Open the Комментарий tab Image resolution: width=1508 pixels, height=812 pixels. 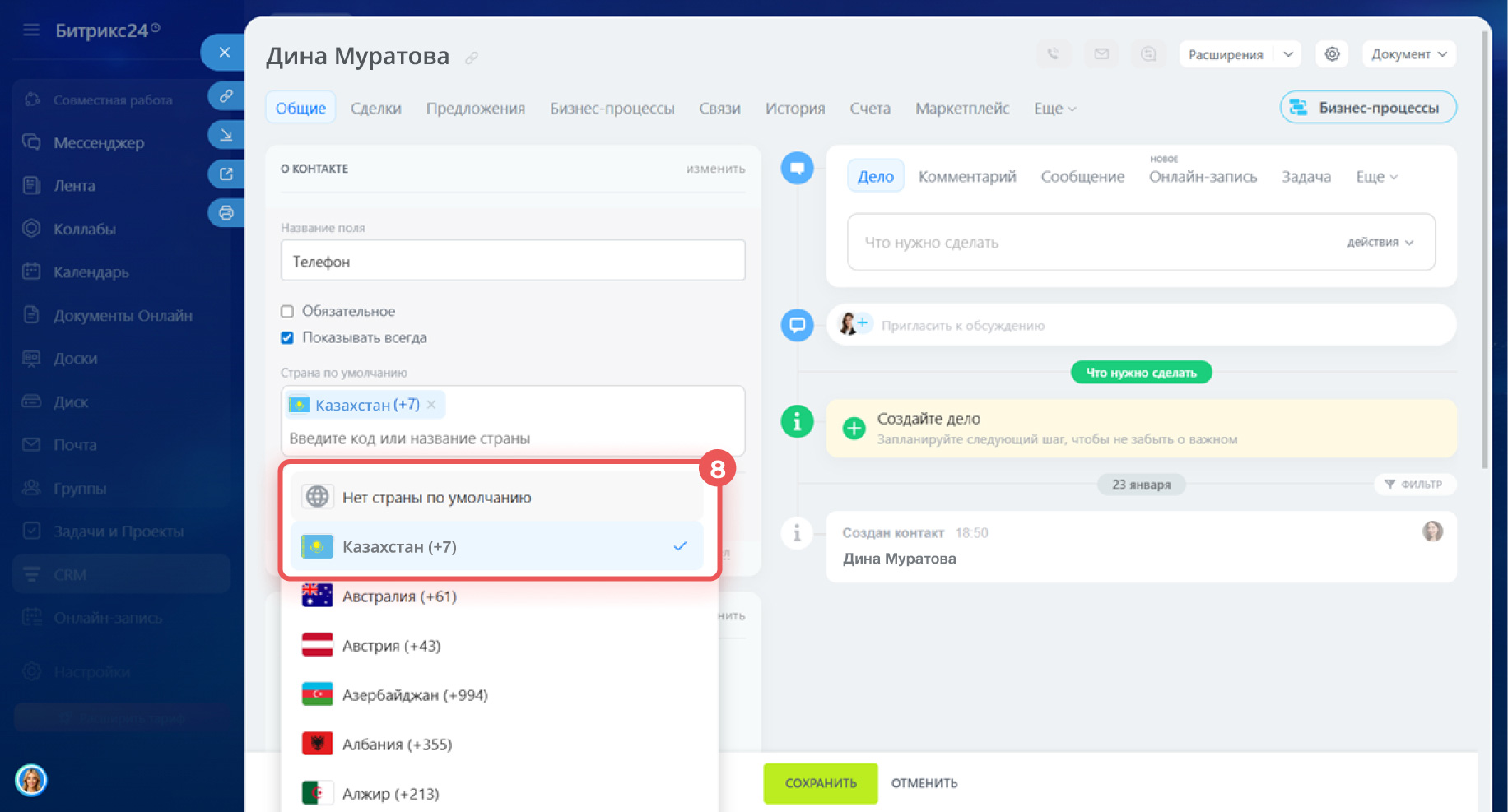click(x=966, y=177)
